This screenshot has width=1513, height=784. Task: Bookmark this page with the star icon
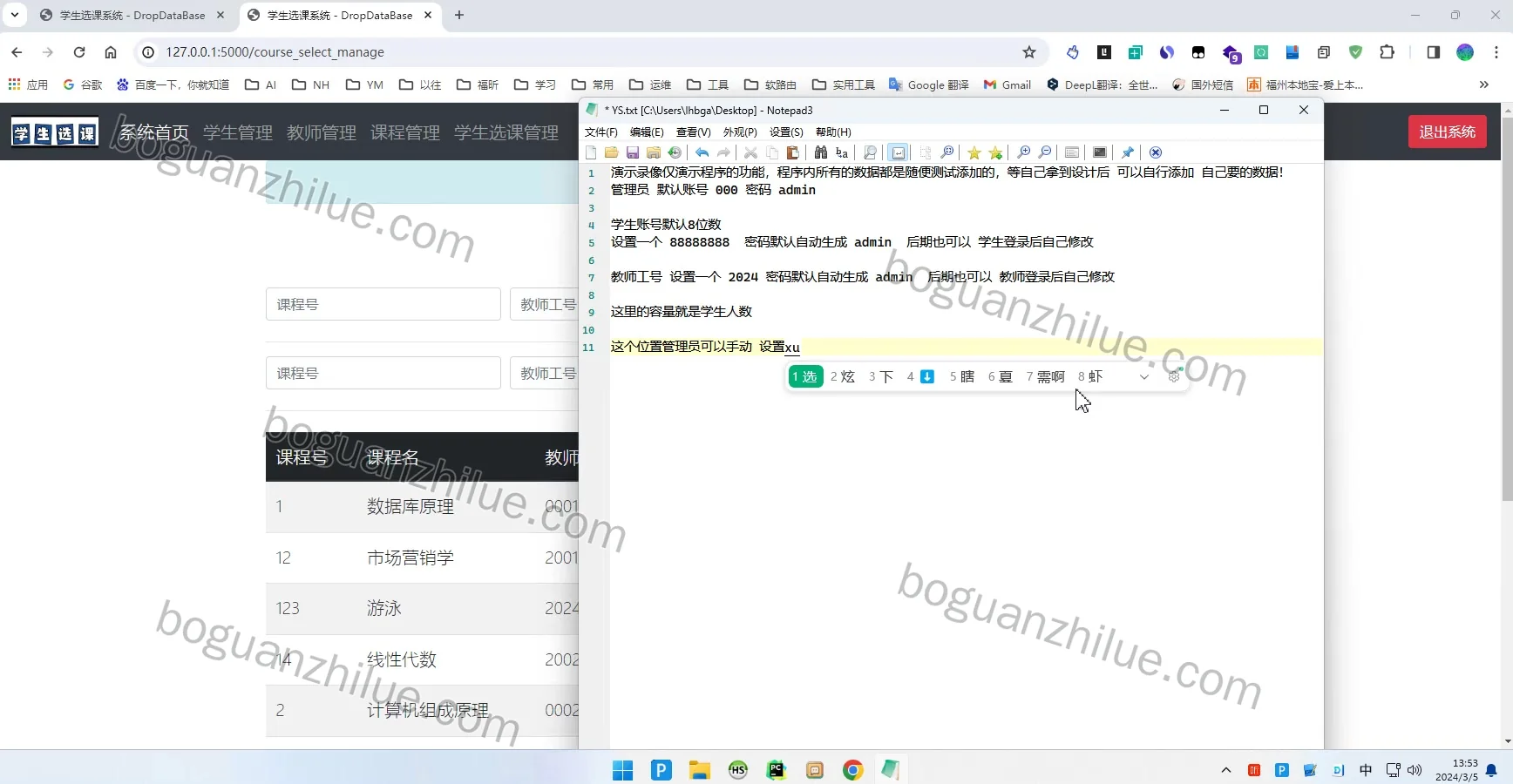pyautogui.click(x=1029, y=52)
